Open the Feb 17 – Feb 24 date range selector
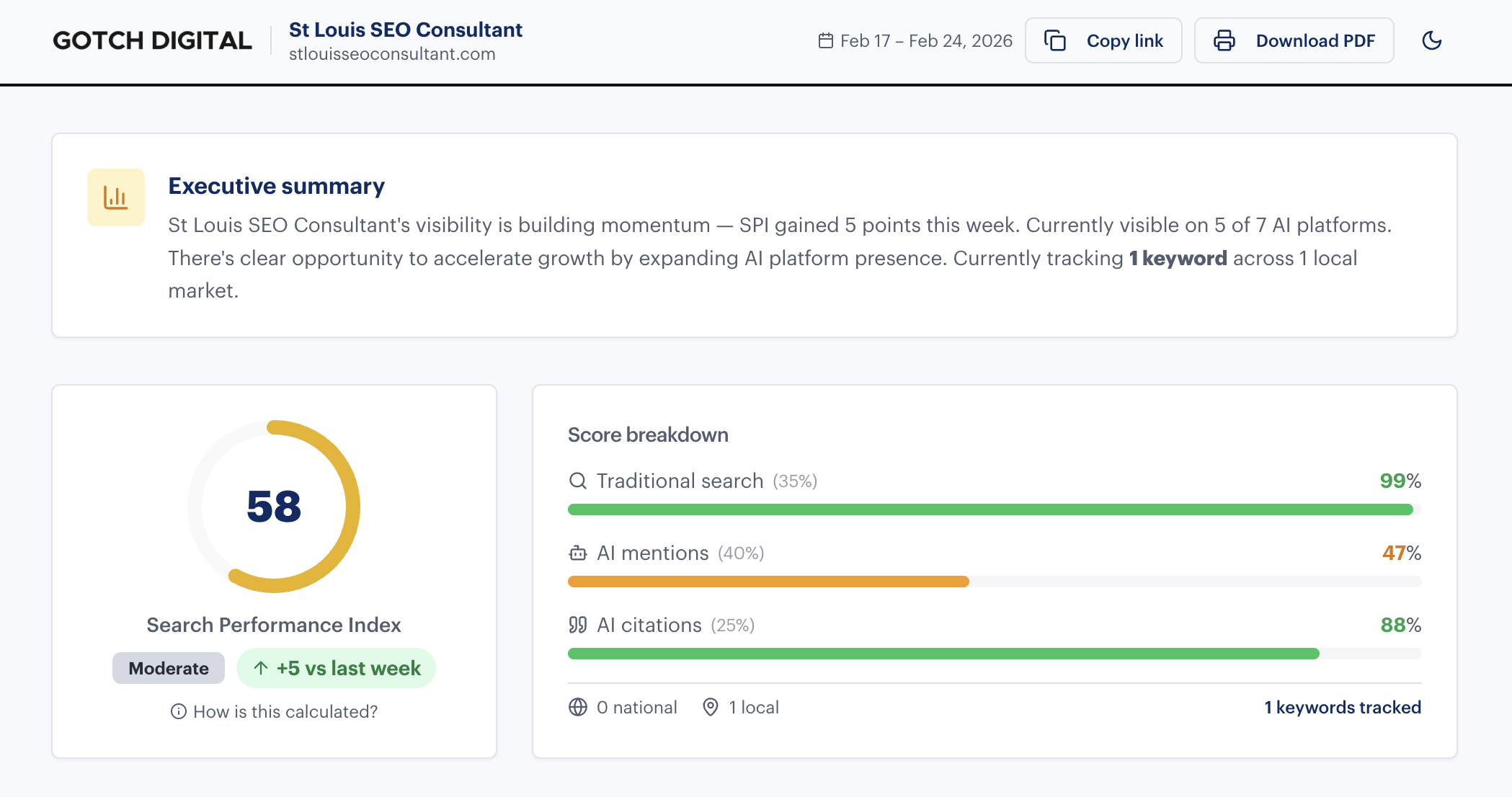This screenshot has height=797, width=1512. (915, 40)
